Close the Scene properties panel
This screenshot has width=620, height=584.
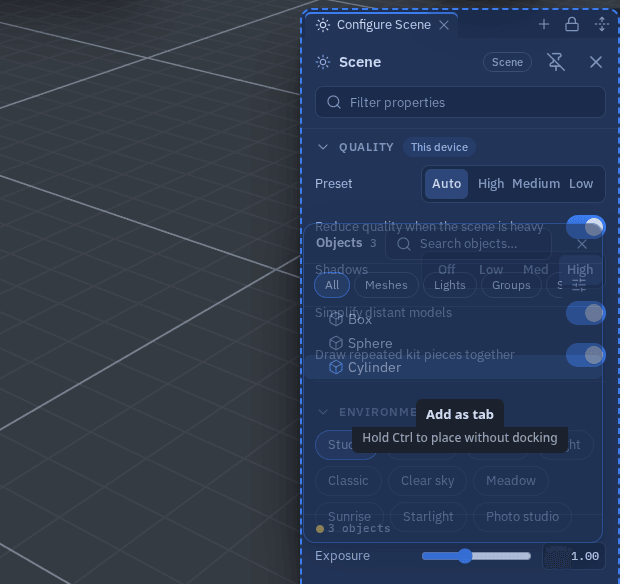[x=595, y=62]
